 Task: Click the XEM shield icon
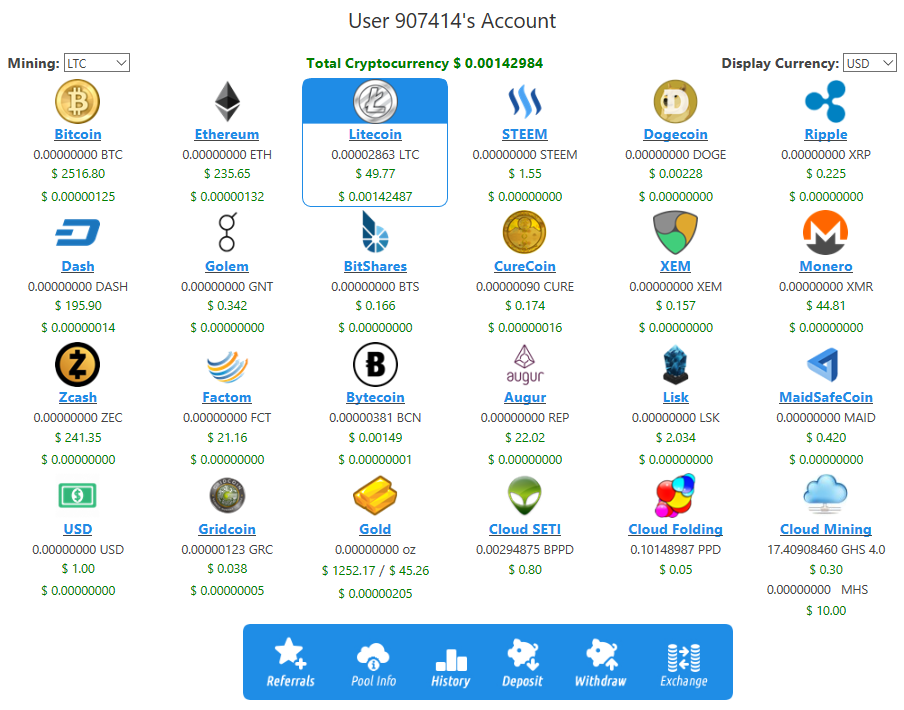(675, 232)
